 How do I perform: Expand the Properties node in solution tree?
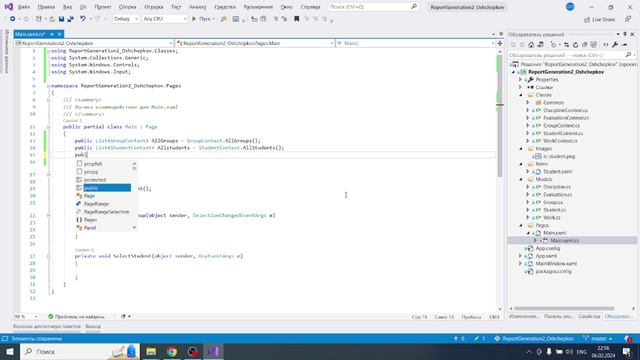tap(521, 80)
